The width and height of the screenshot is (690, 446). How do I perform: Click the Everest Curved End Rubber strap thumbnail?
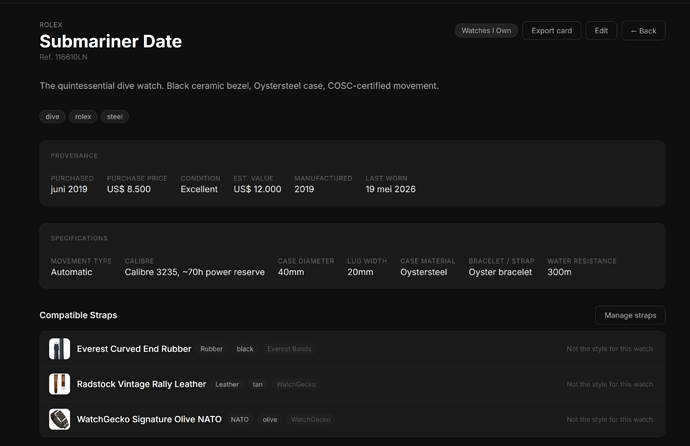click(59, 349)
